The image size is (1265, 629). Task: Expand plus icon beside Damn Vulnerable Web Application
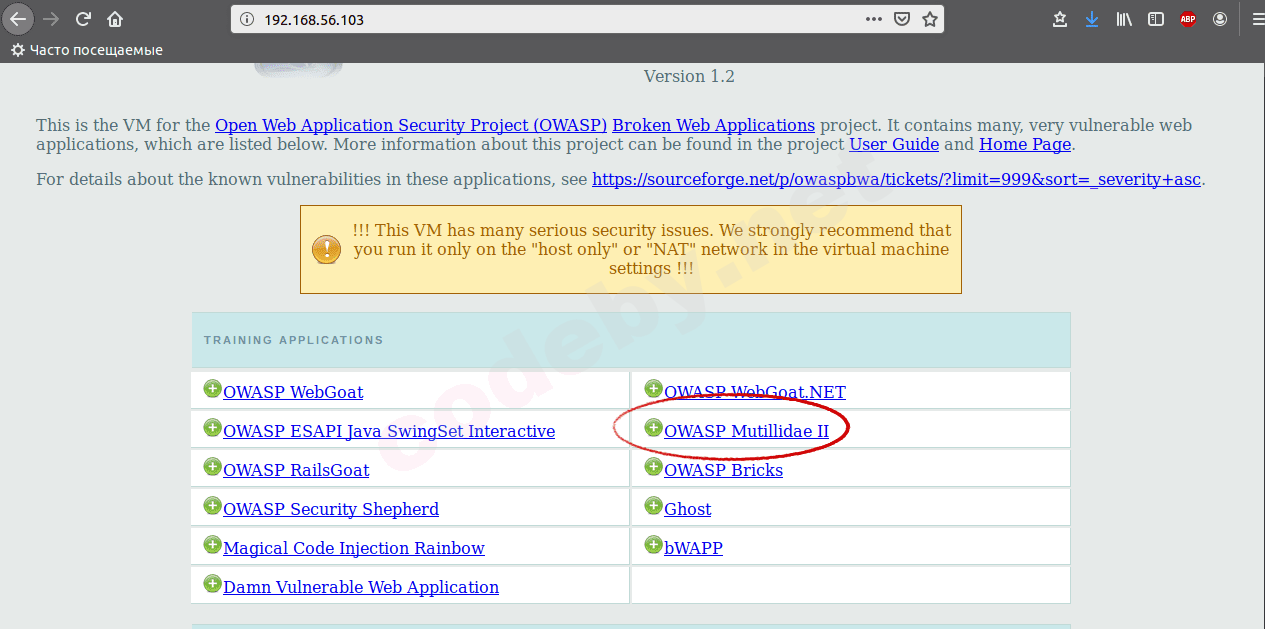pos(212,584)
